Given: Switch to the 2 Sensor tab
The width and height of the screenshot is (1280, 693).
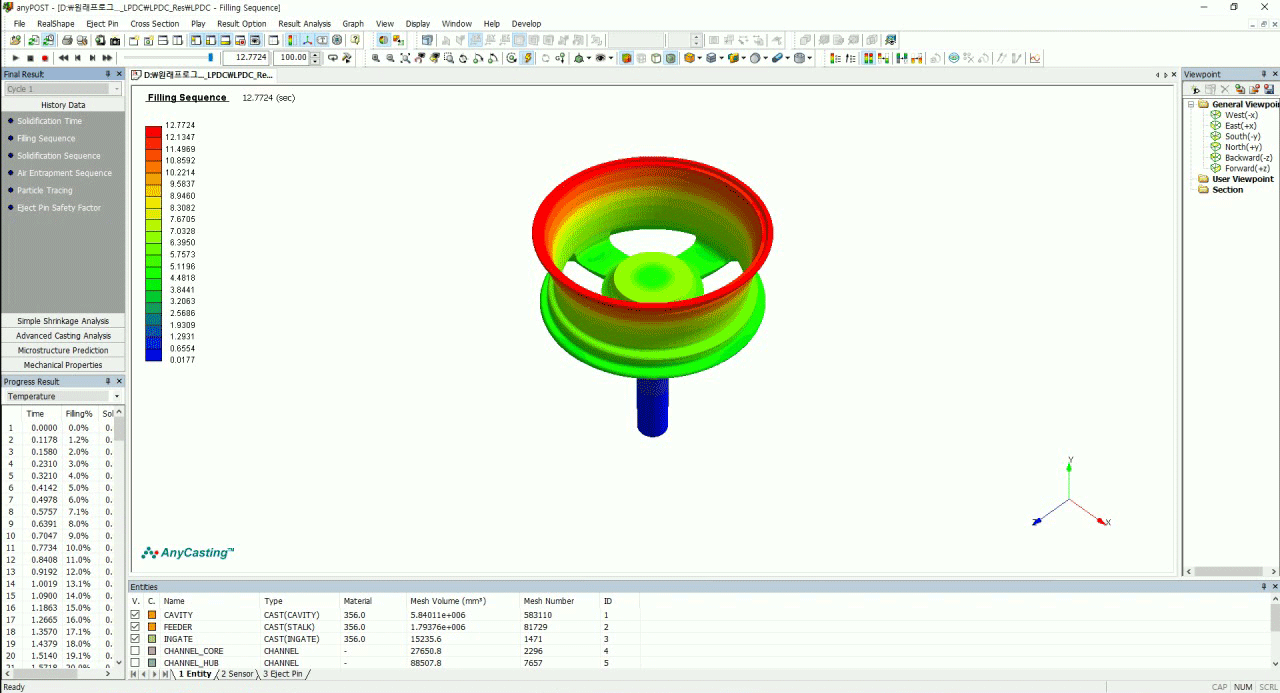Looking at the screenshot, I should 237,675.
